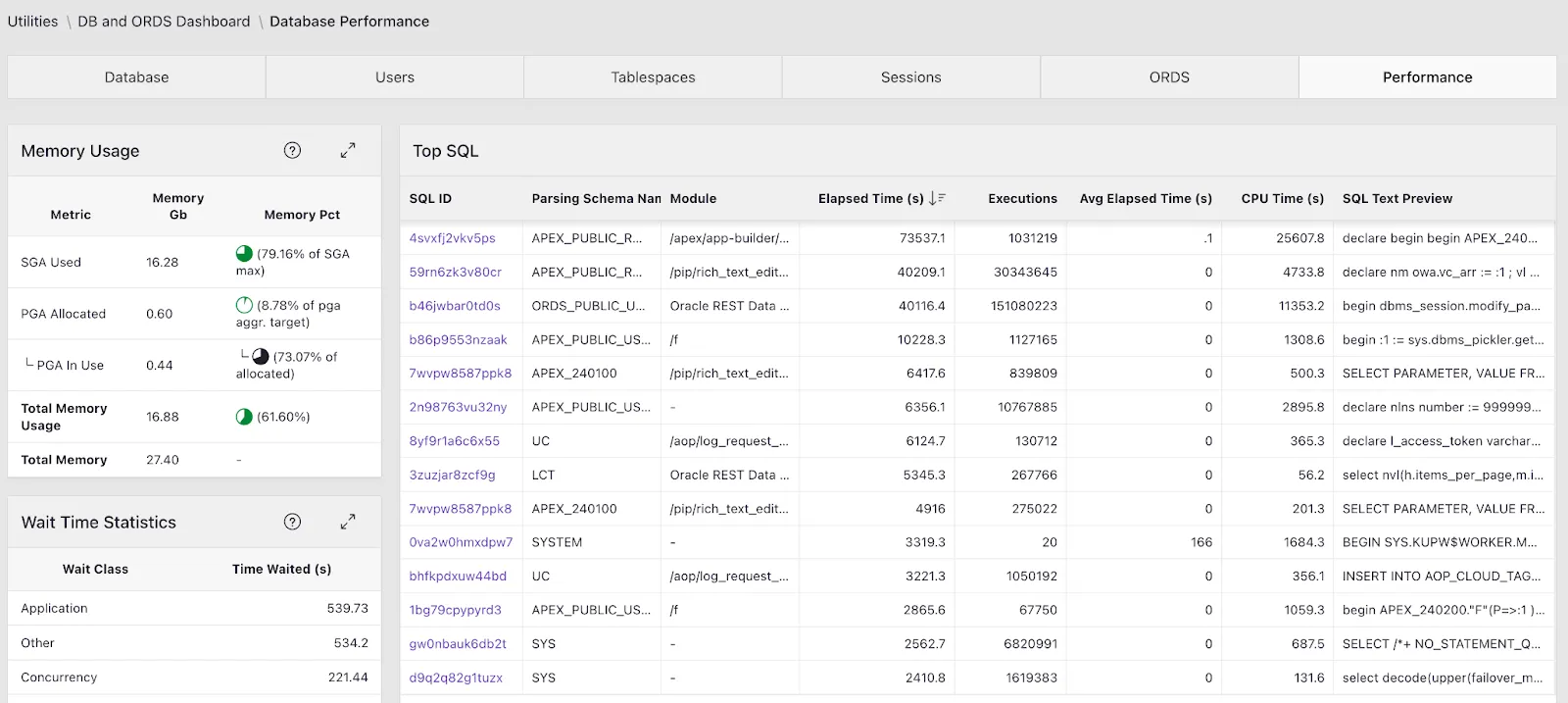
Task: Expand the Memory Usage panel
Action: pyautogui.click(x=348, y=151)
